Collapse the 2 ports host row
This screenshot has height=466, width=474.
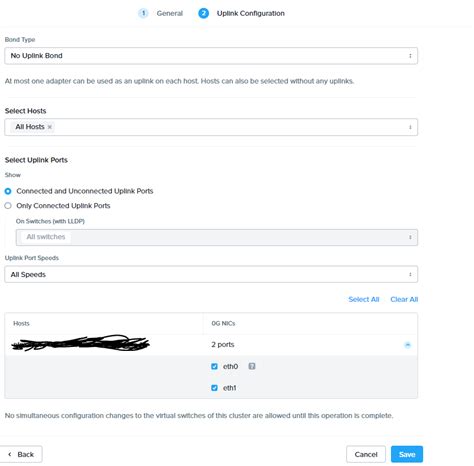(408, 345)
